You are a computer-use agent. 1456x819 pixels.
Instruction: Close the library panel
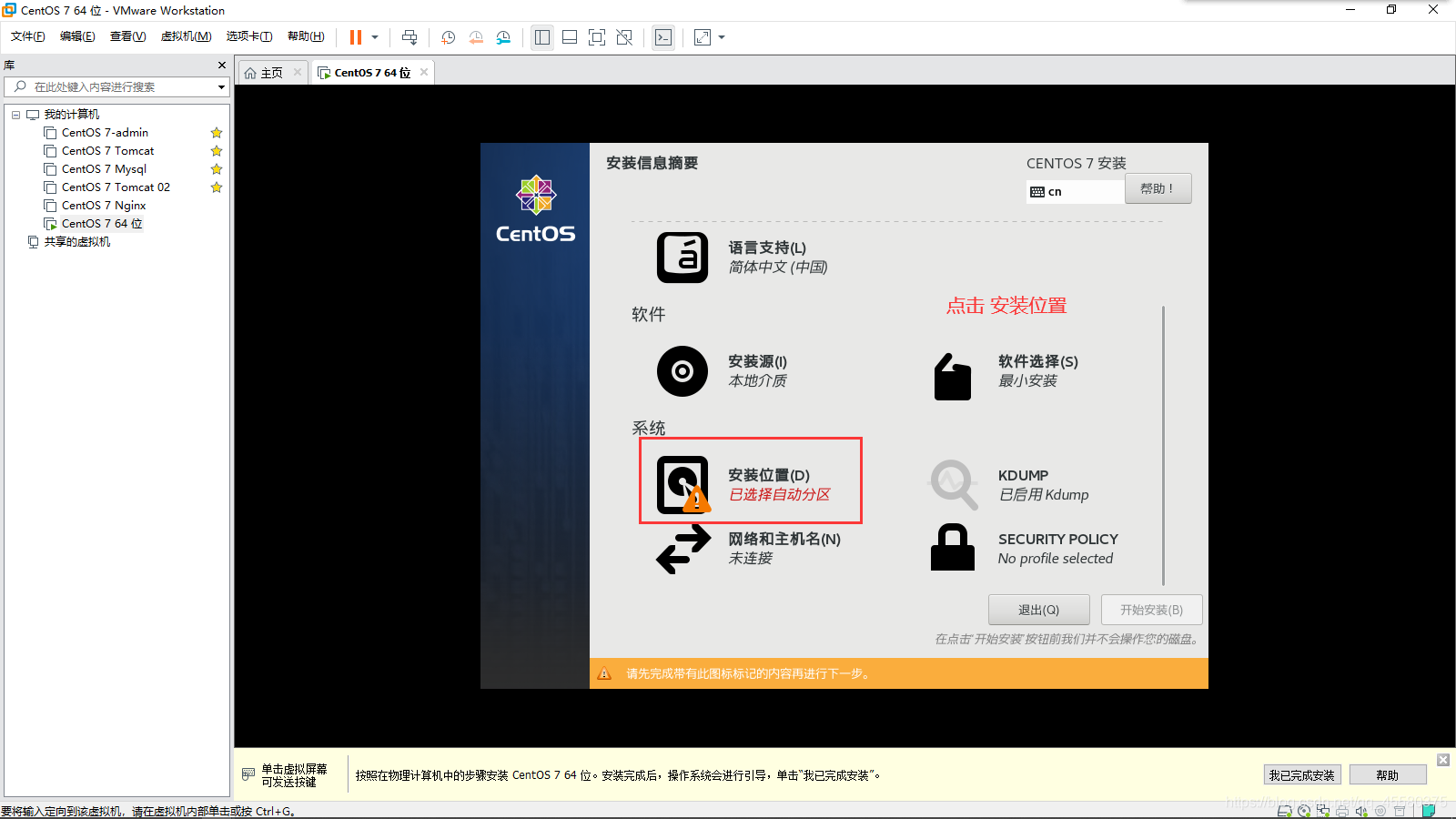pos(222,65)
